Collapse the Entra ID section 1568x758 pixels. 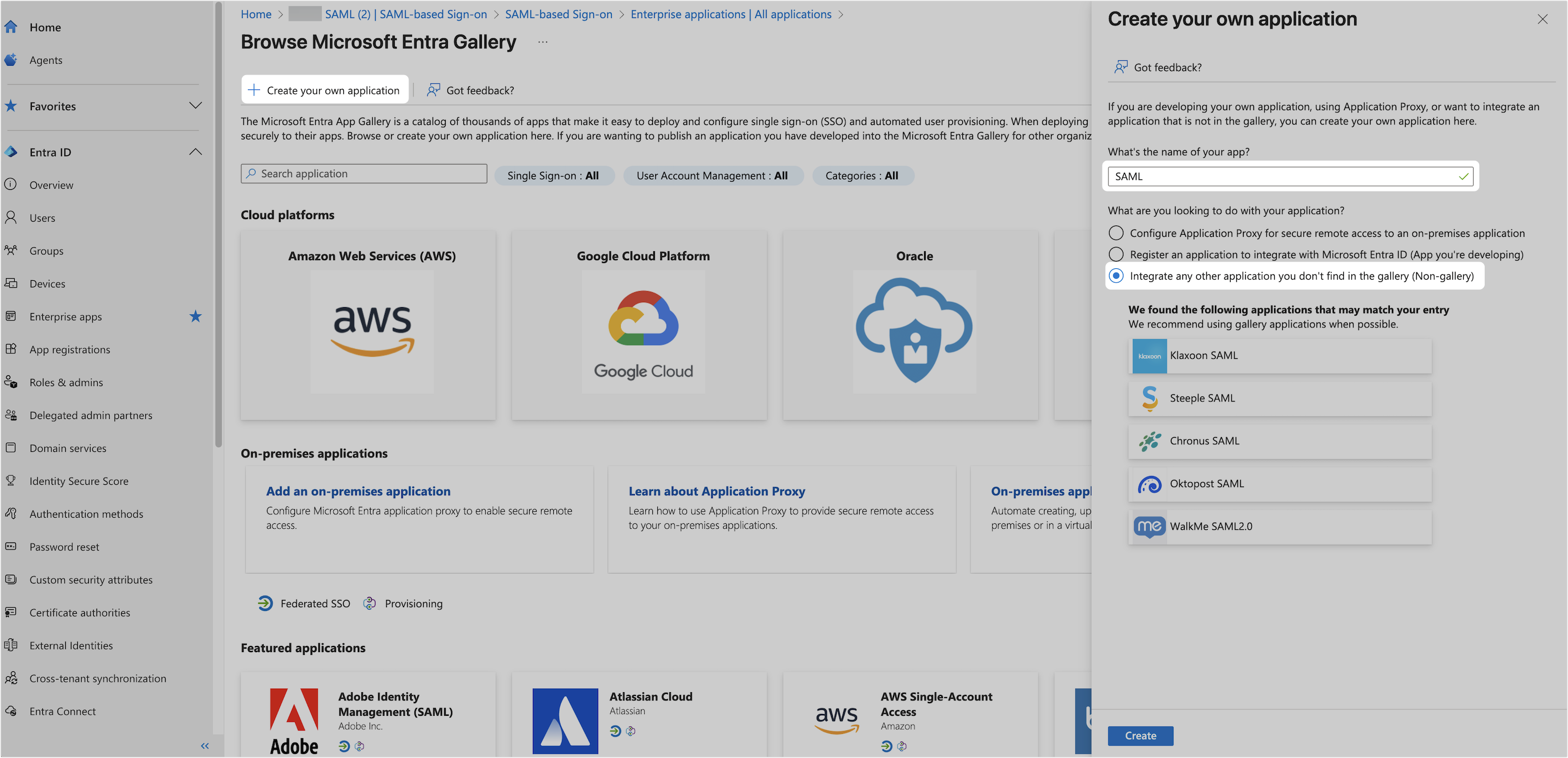(x=195, y=151)
